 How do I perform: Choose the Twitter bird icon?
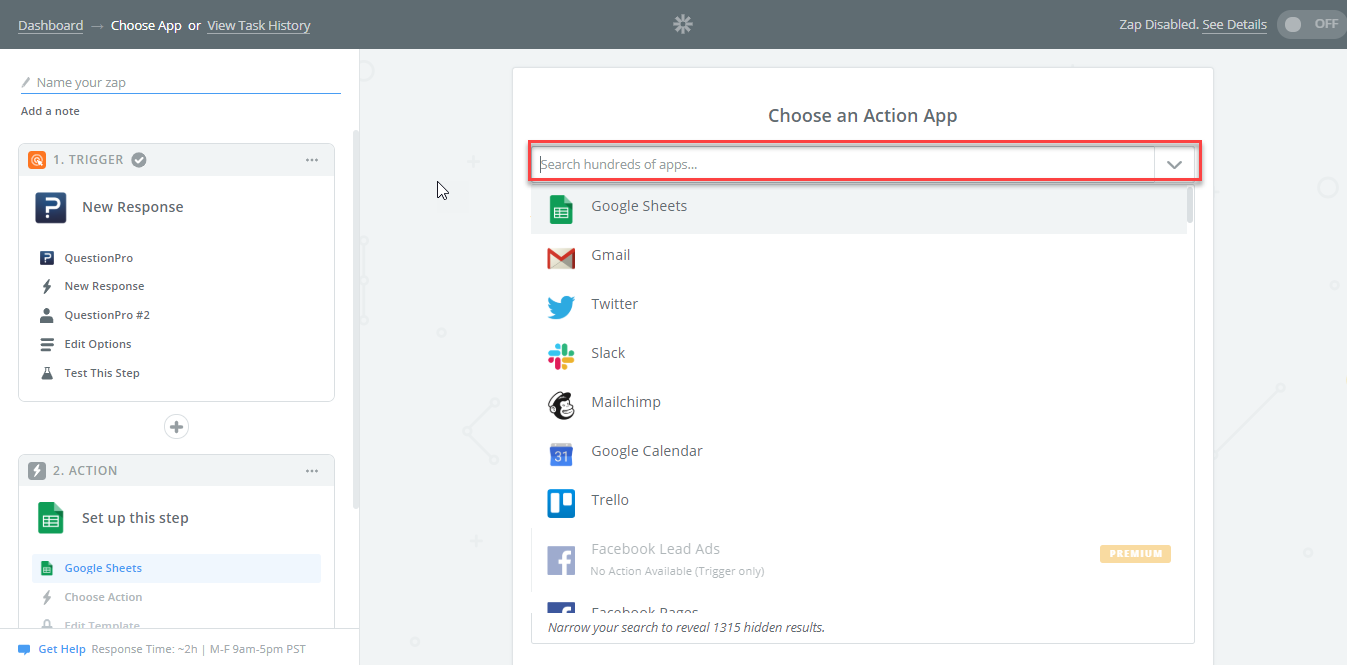coord(561,307)
